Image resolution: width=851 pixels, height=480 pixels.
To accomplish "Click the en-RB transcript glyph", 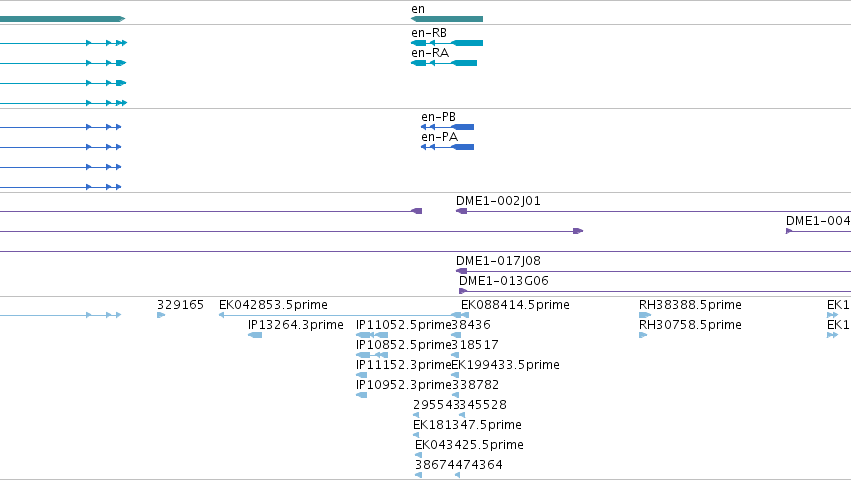I will click(447, 43).
